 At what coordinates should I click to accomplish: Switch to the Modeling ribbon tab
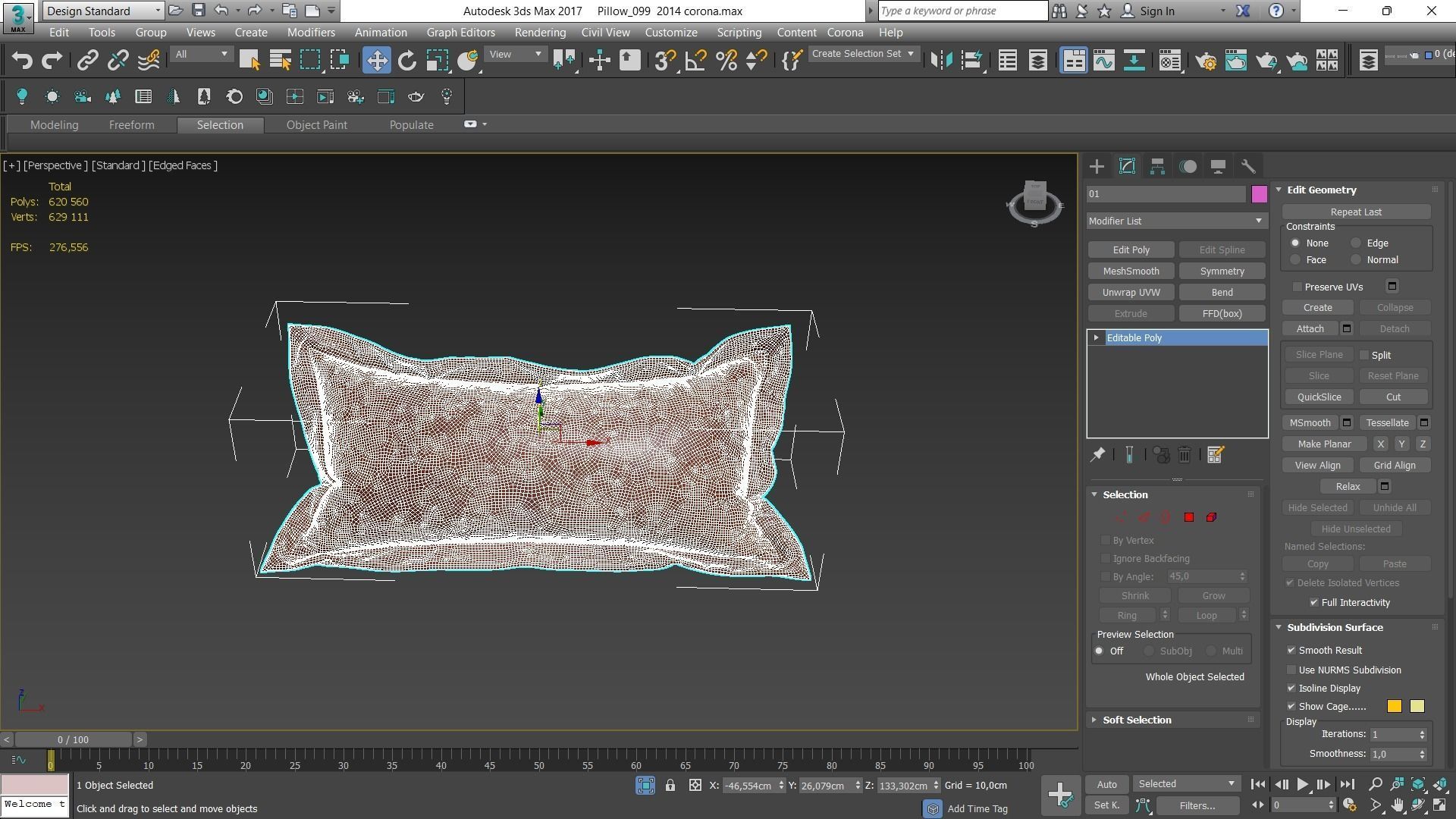(55, 125)
